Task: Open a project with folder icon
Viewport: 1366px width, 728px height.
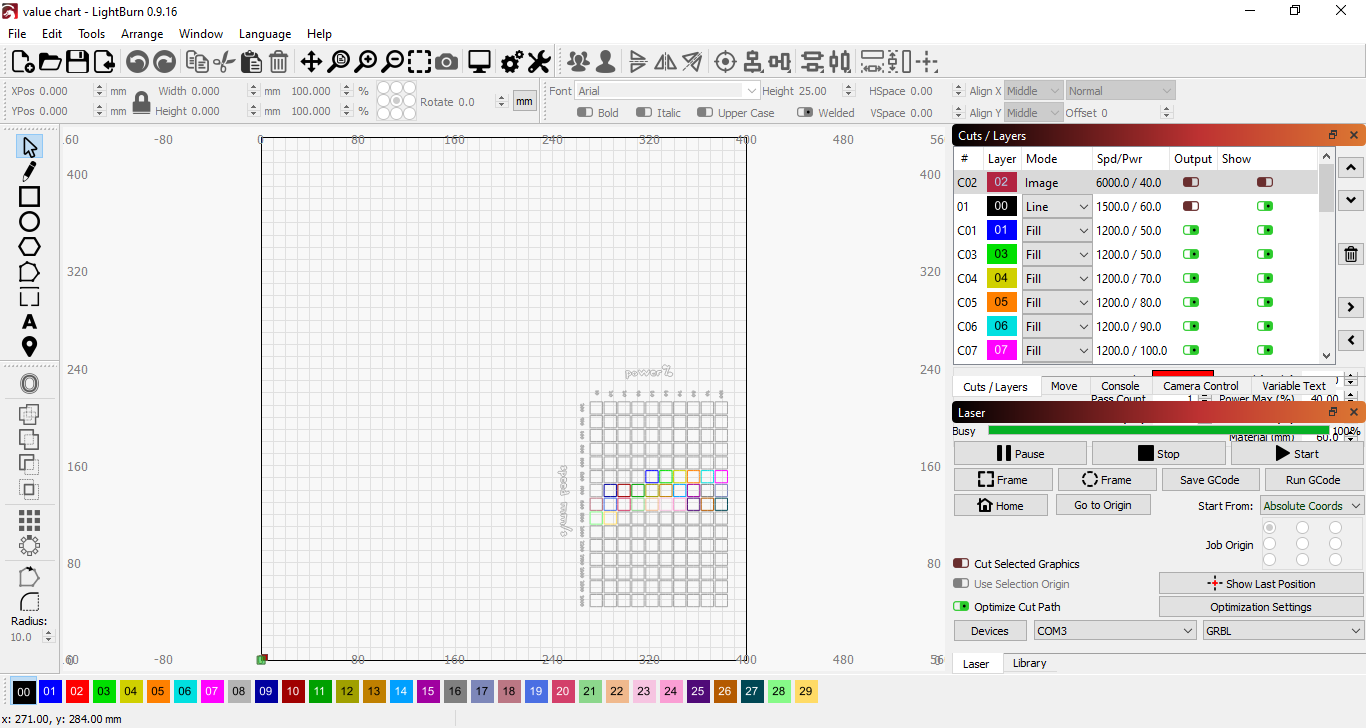Action: coord(50,62)
